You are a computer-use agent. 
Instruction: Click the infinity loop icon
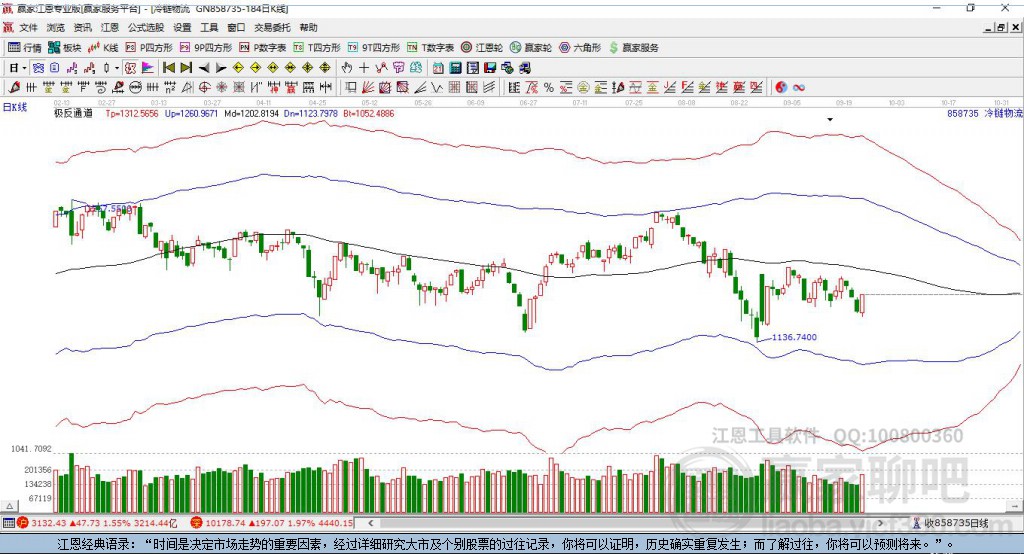click(799, 88)
